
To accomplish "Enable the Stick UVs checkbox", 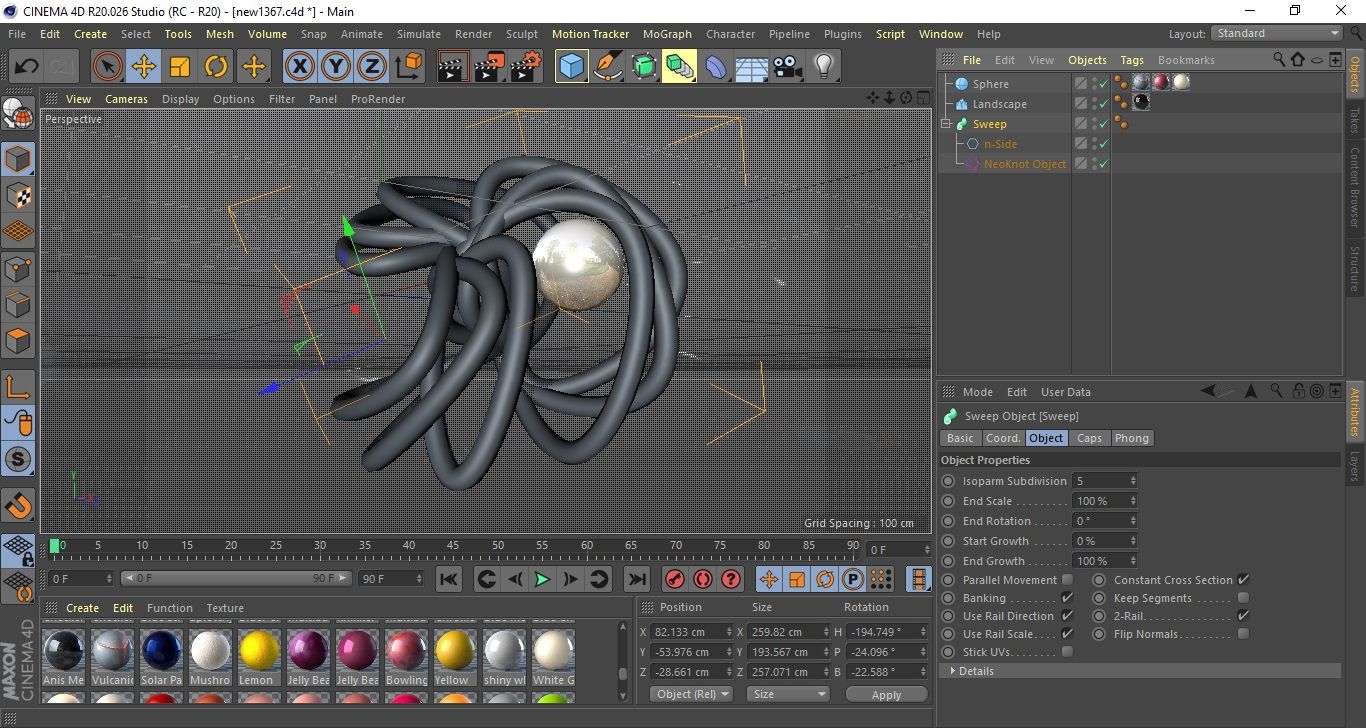I will coord(1067,652).
